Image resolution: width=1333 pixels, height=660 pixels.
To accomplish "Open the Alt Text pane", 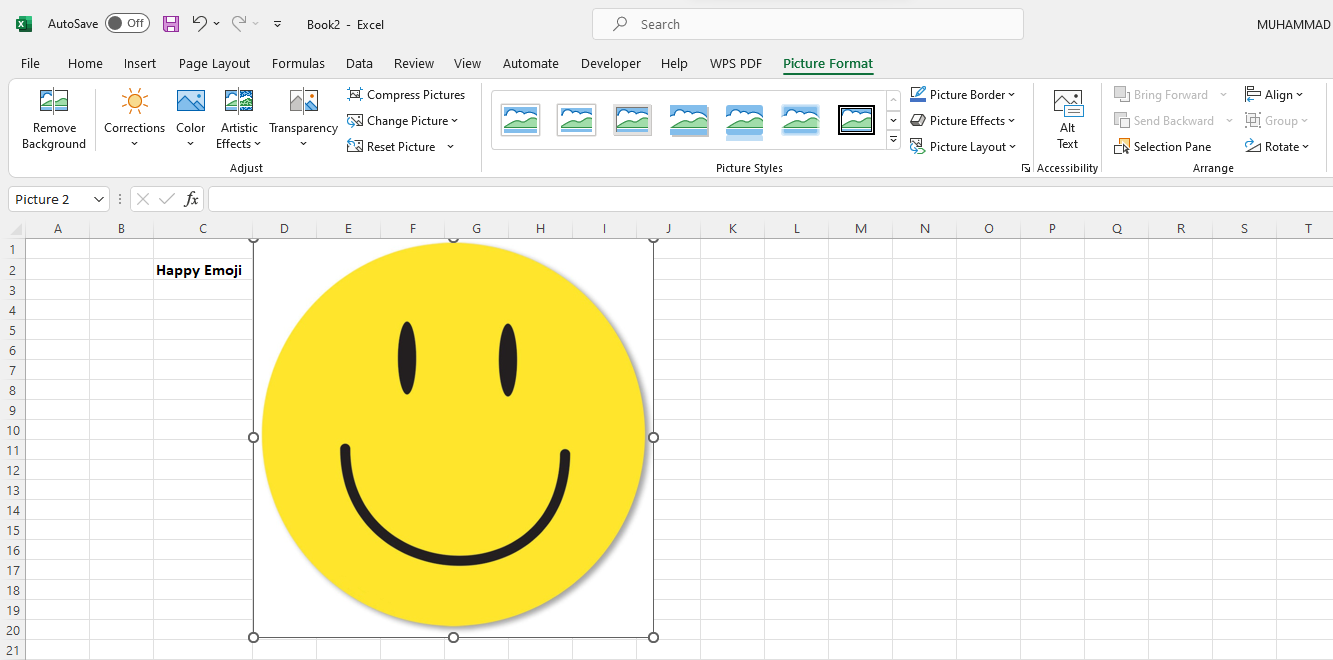I will coord(1067,118).
